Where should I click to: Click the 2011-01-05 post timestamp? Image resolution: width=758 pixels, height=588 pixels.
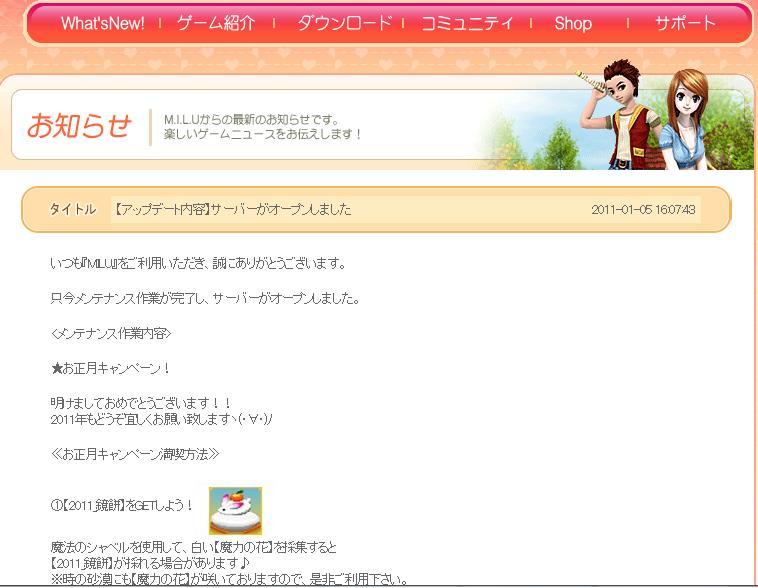coord(643,209)
